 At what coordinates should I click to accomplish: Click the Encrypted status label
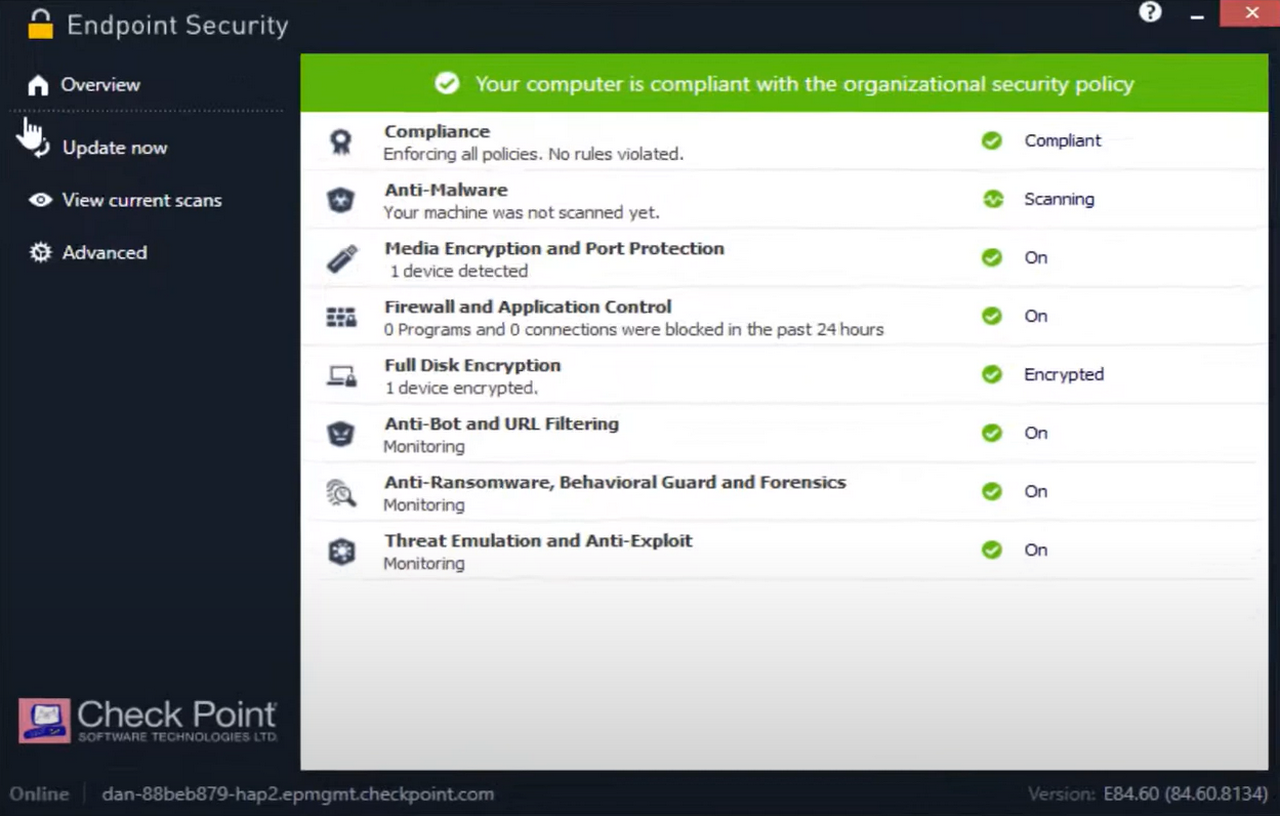click(x=1063, y=374)
